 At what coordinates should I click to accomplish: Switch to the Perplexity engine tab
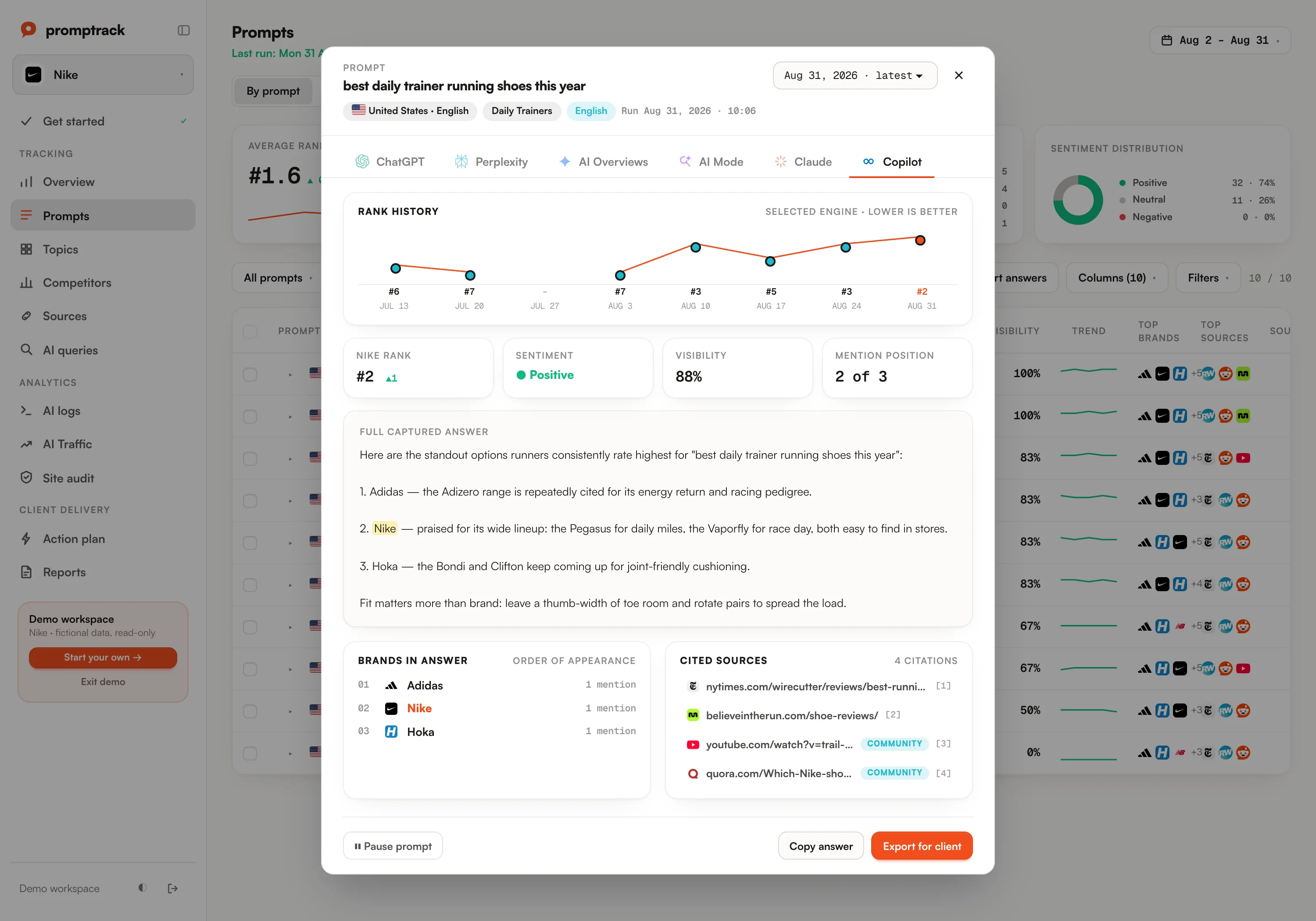491,162
